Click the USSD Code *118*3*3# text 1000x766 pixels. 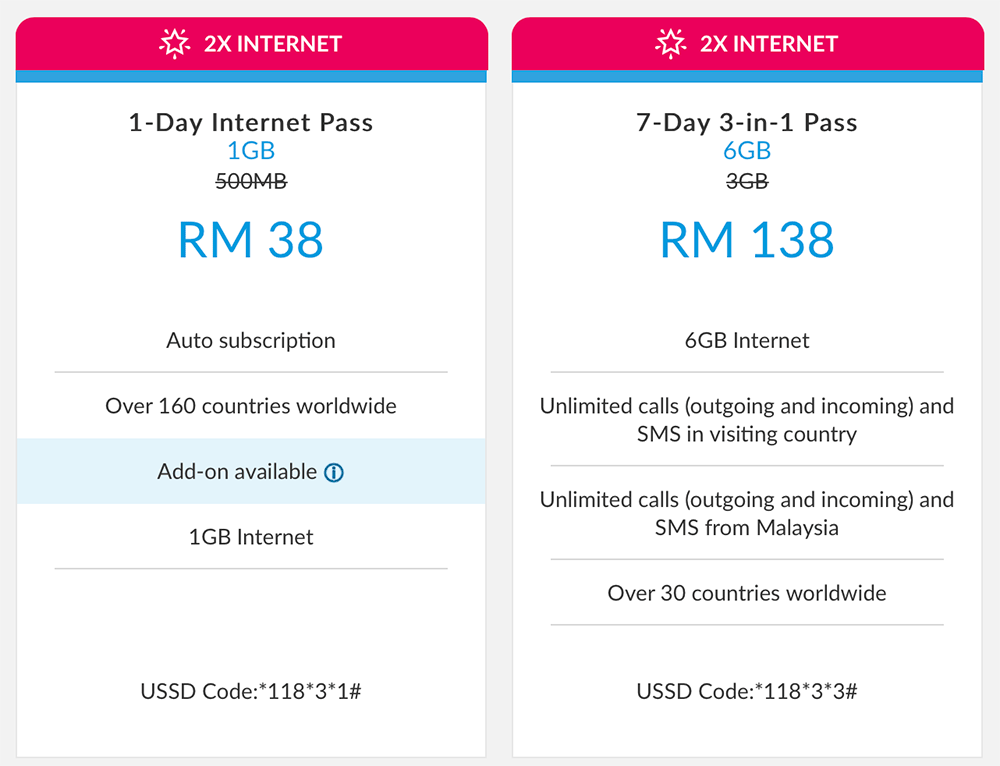pyautogui.click(x=747, y=691)
